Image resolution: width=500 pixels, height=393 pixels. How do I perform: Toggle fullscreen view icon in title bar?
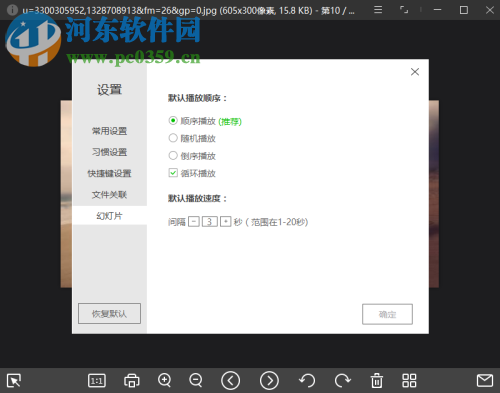[x=404, y=10]
